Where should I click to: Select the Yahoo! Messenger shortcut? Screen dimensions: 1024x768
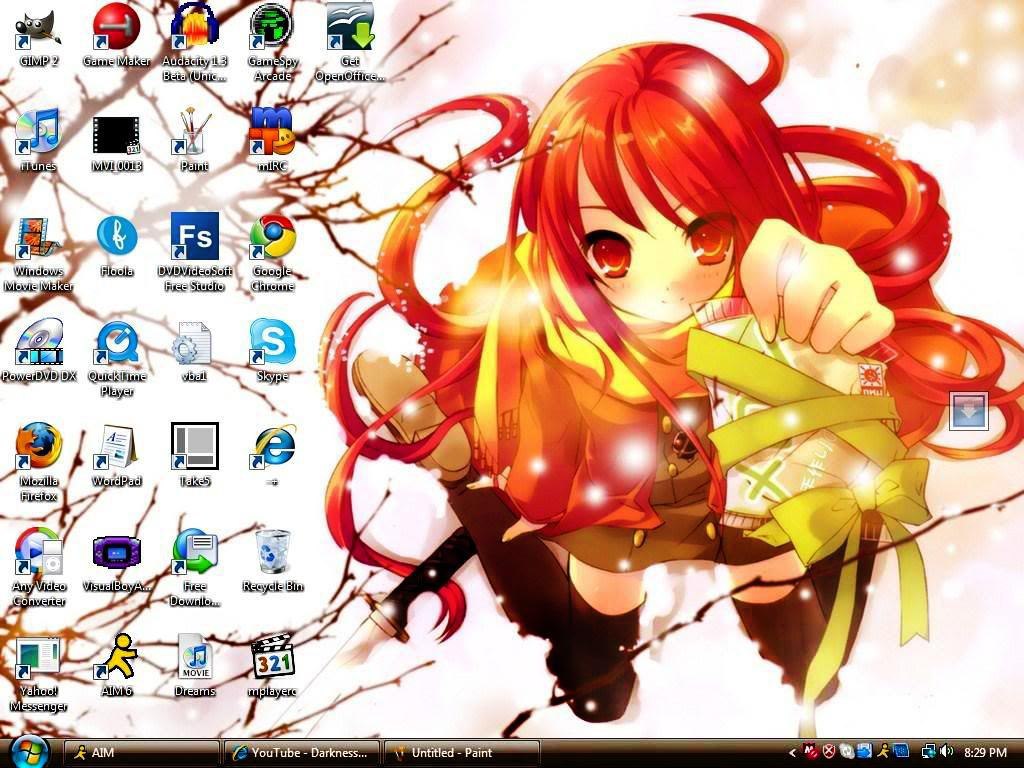[39, 674]
